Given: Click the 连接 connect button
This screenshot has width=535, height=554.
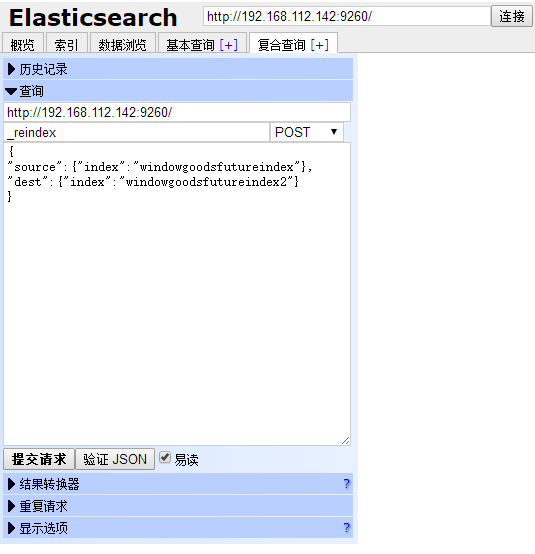Looking at the screenshot, I should (x=512, y=16).
